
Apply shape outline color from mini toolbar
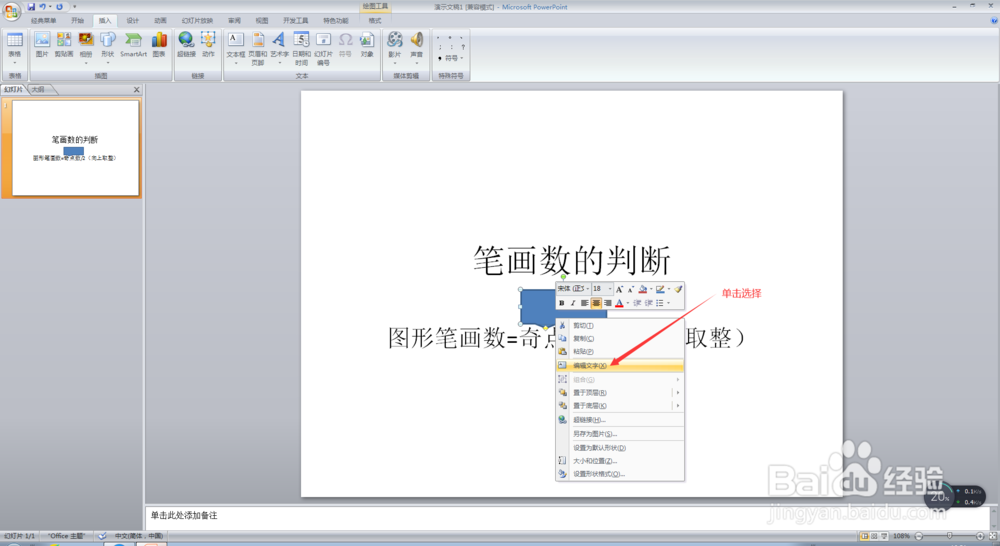click(x=660, y=290)
